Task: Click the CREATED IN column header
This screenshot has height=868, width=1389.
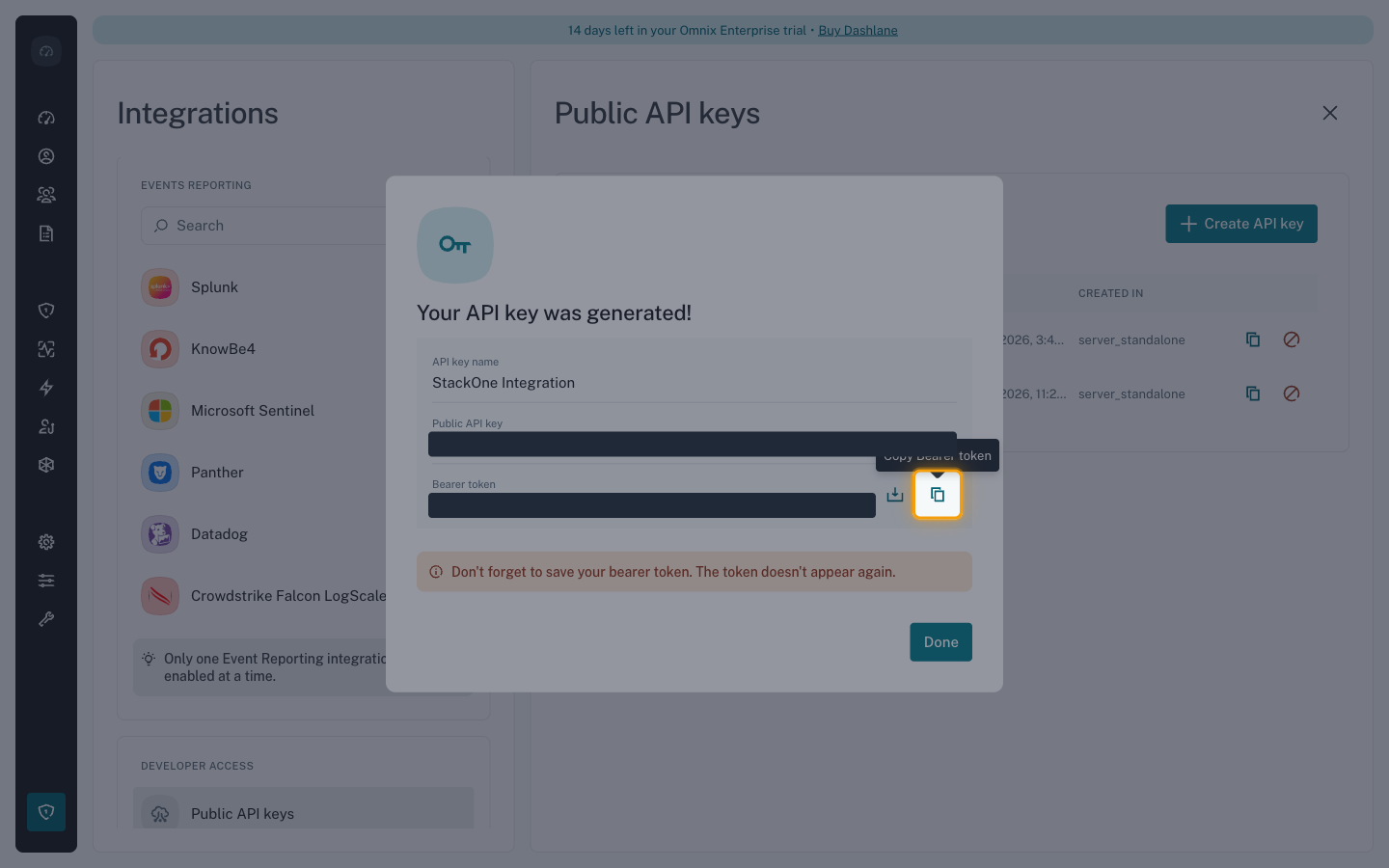Action: (1110, 293)
